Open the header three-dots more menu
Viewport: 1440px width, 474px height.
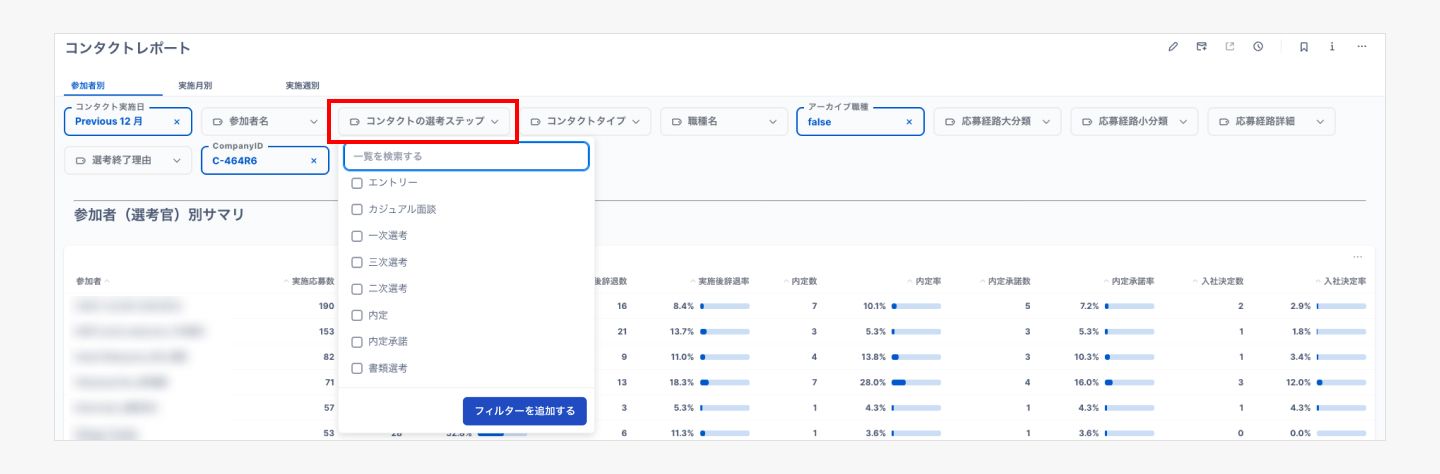click(1361, 47)
